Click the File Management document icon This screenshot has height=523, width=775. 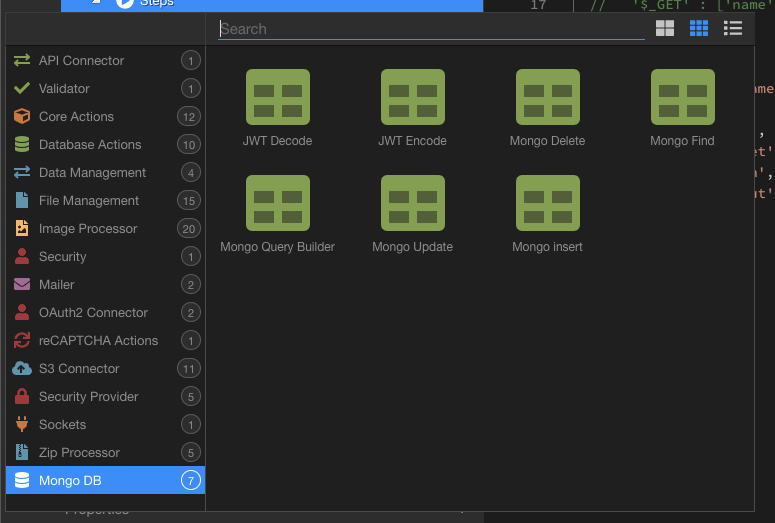[22, 200]
